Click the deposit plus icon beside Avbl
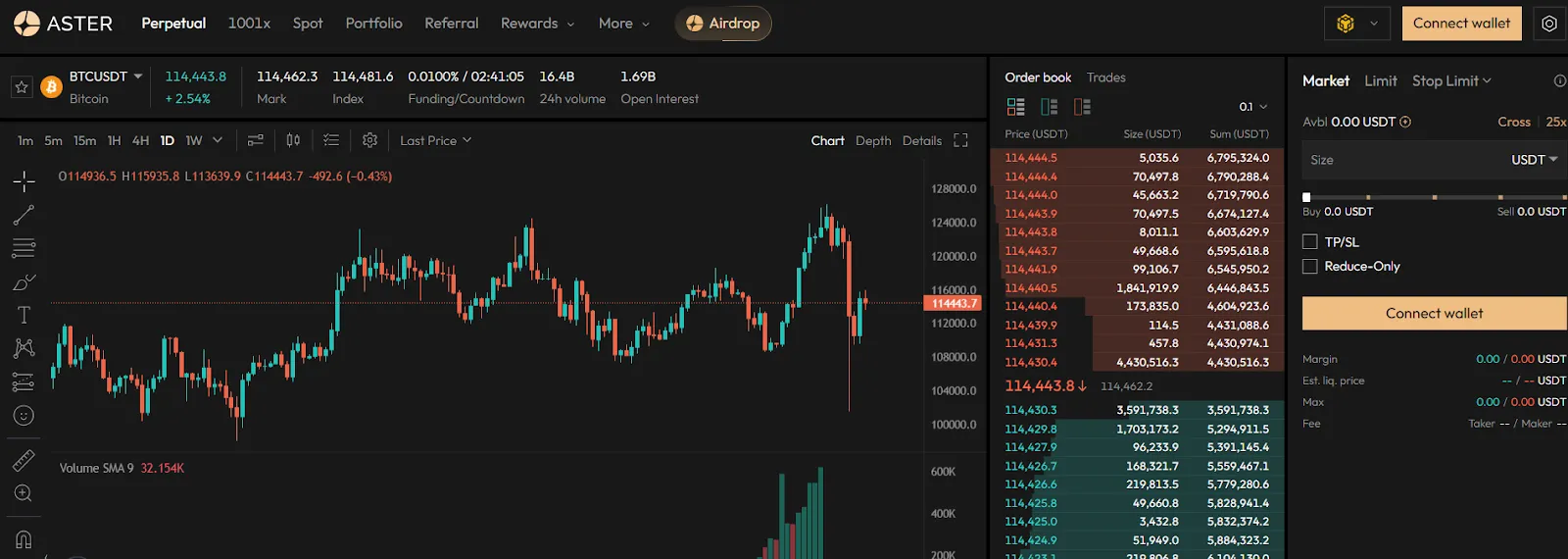 [x=1405, y=122]
